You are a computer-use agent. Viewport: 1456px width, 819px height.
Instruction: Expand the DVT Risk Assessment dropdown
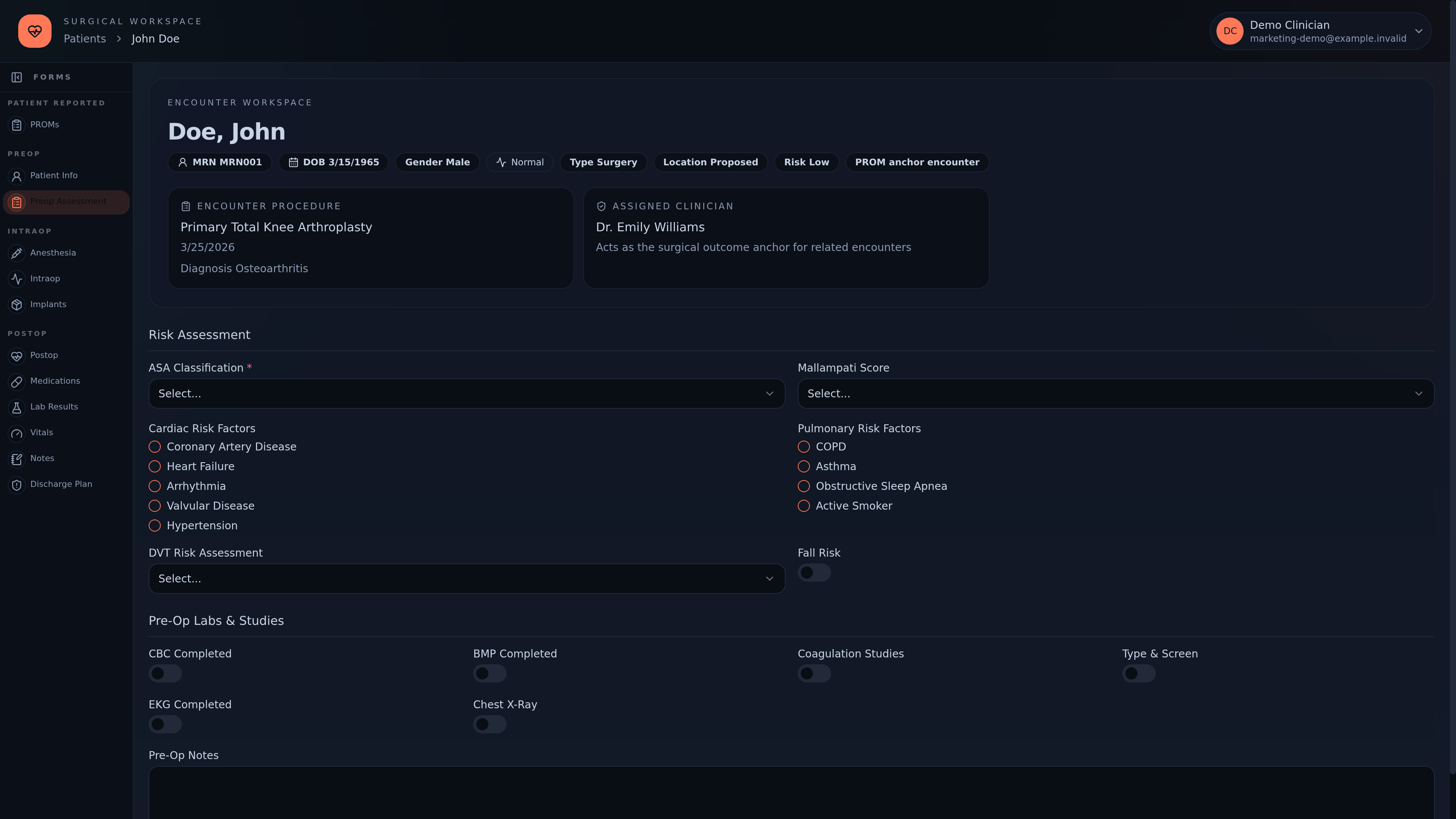[467, 578]
